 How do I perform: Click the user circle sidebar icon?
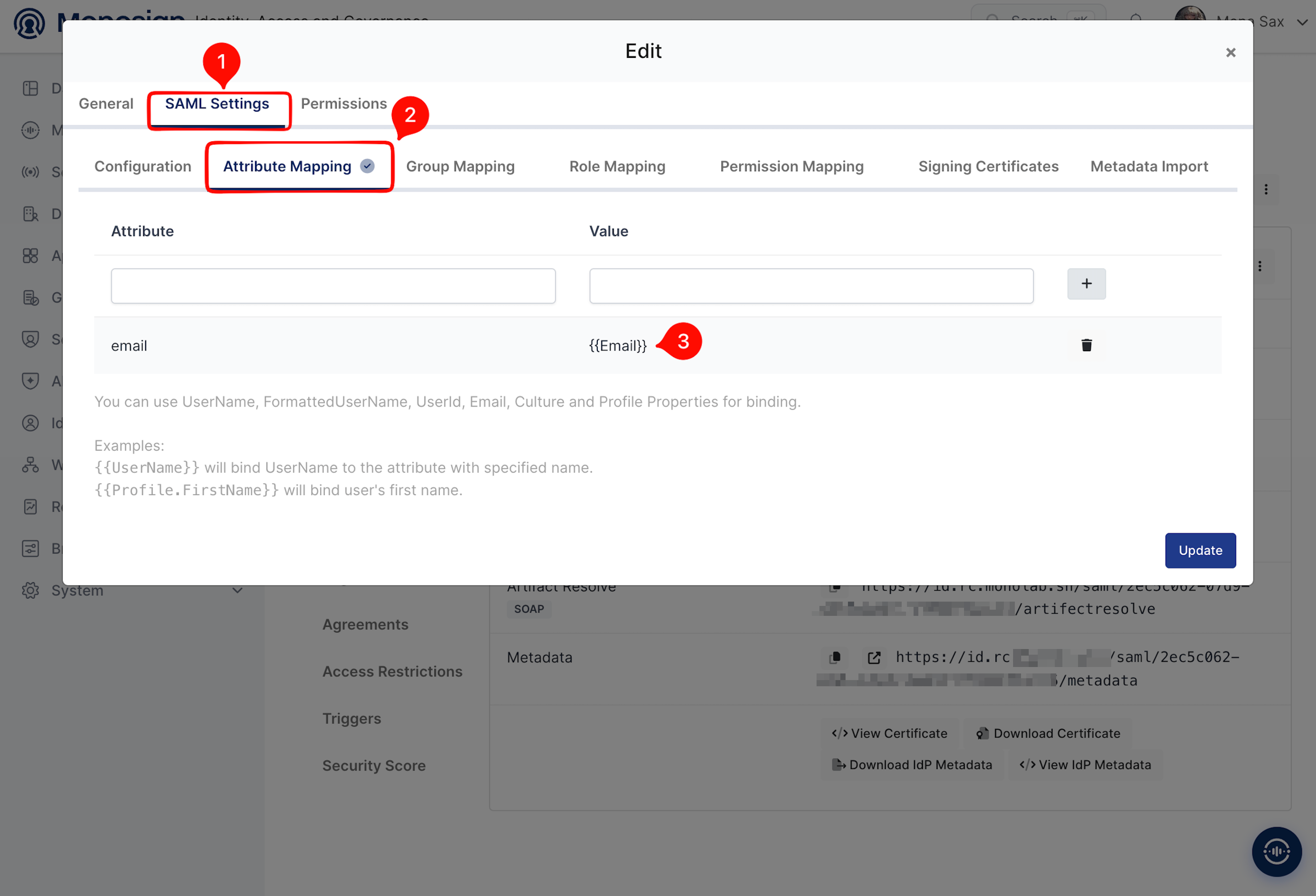(x=31, y=423)
